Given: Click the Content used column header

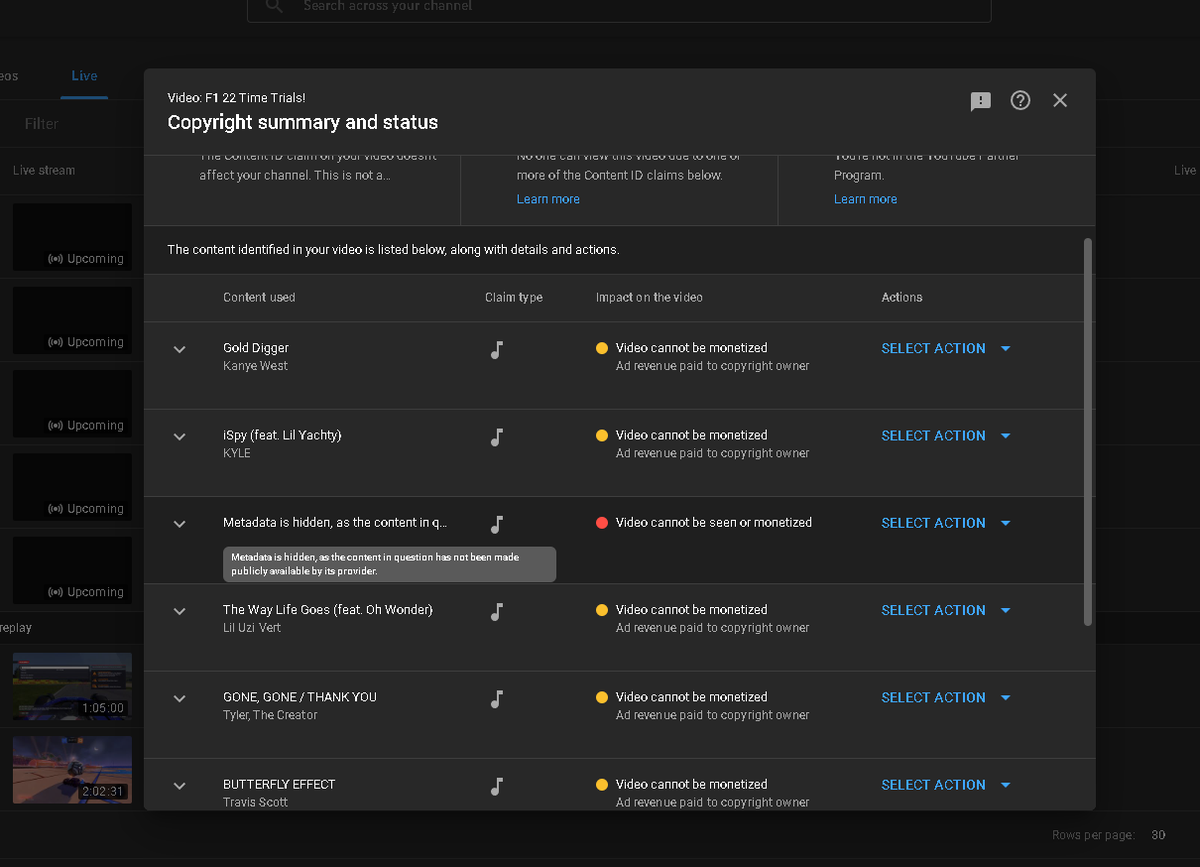Looking at the screenshot, I should [259, 297].
